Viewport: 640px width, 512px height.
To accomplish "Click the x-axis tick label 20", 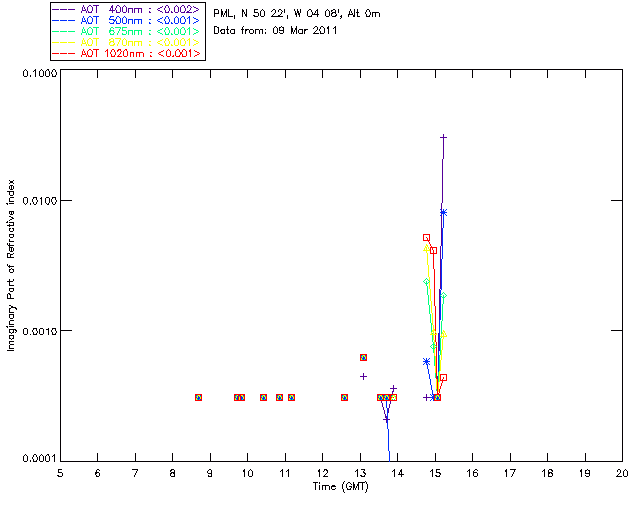I will point(622,473).
